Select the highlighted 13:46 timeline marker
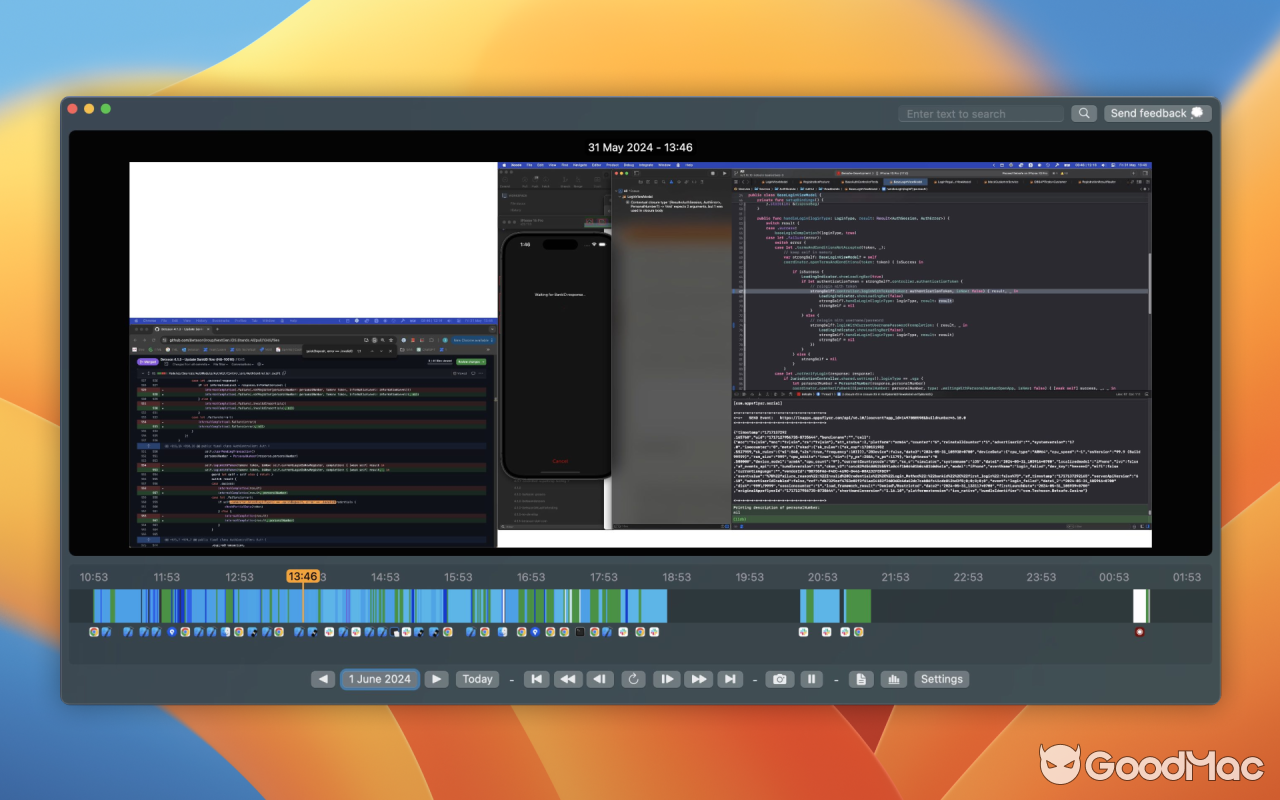 click(x=304, y=576)
